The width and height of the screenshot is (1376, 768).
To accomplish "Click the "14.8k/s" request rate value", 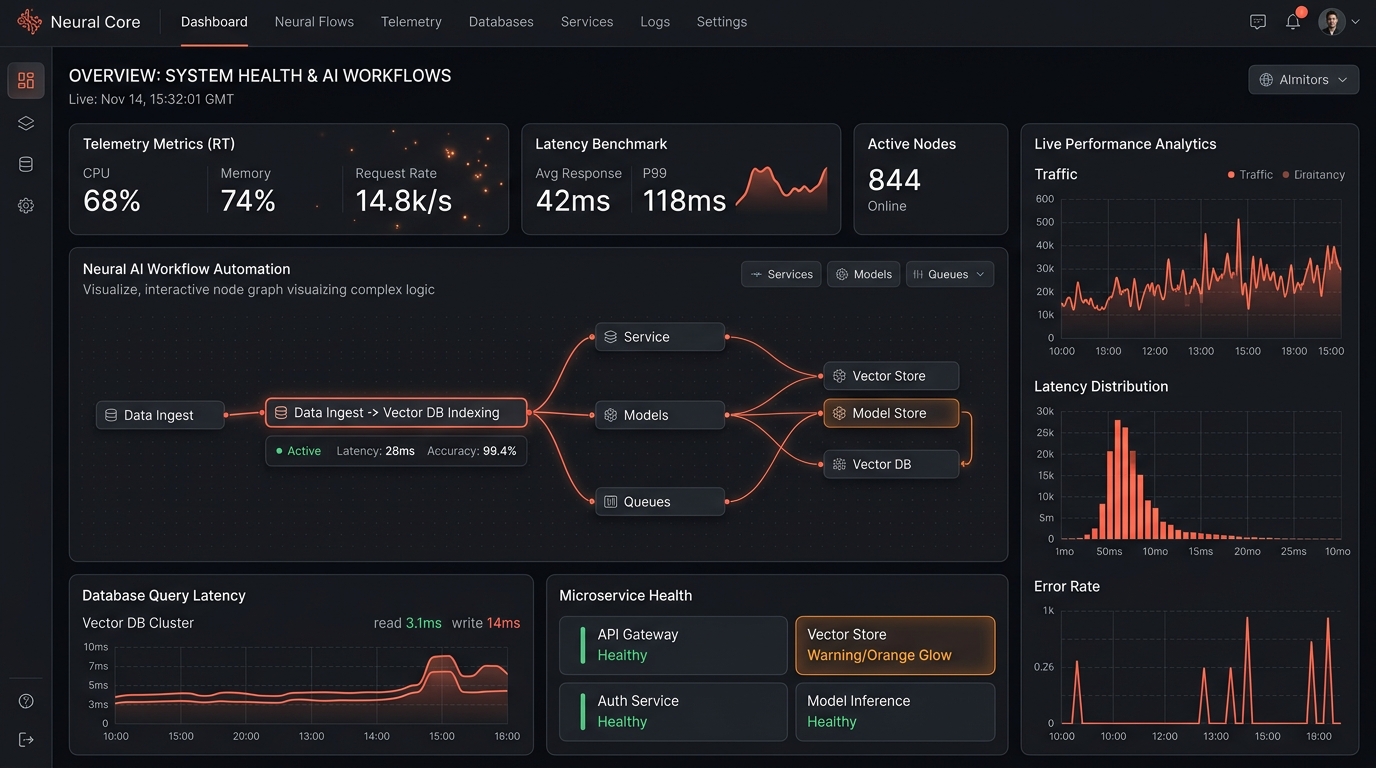I will [404, 201].
